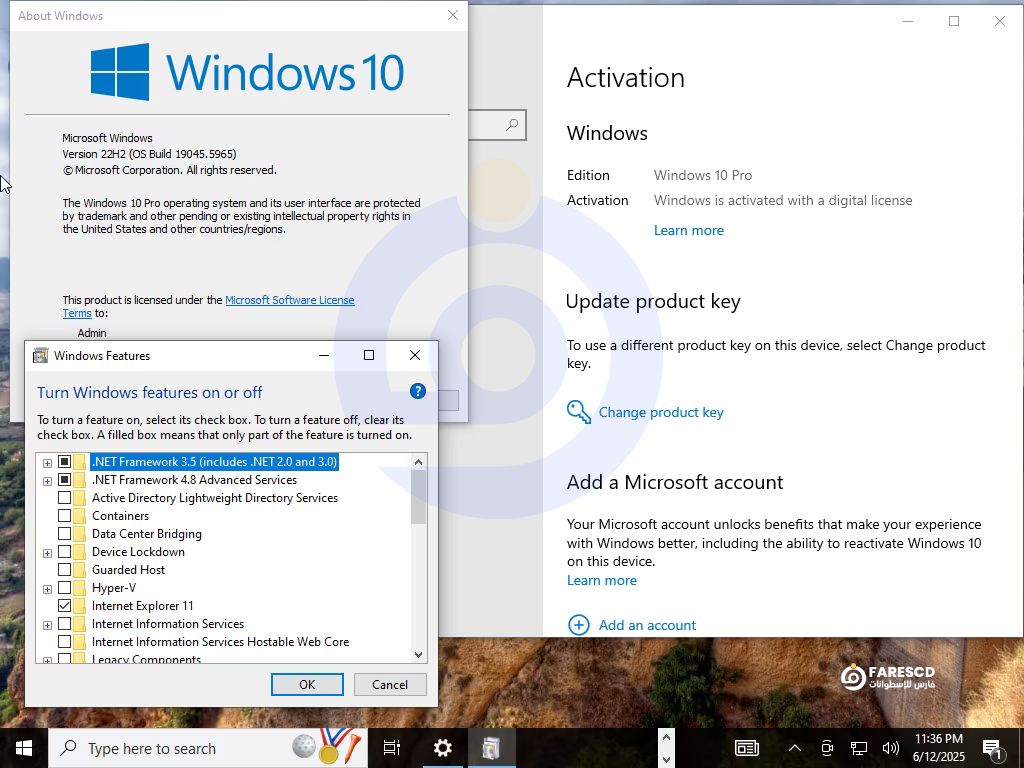Click the golf ball search highlight icon
Image resolution: width=1024 pixels, height=768 pixels.
tap(303, 745)
